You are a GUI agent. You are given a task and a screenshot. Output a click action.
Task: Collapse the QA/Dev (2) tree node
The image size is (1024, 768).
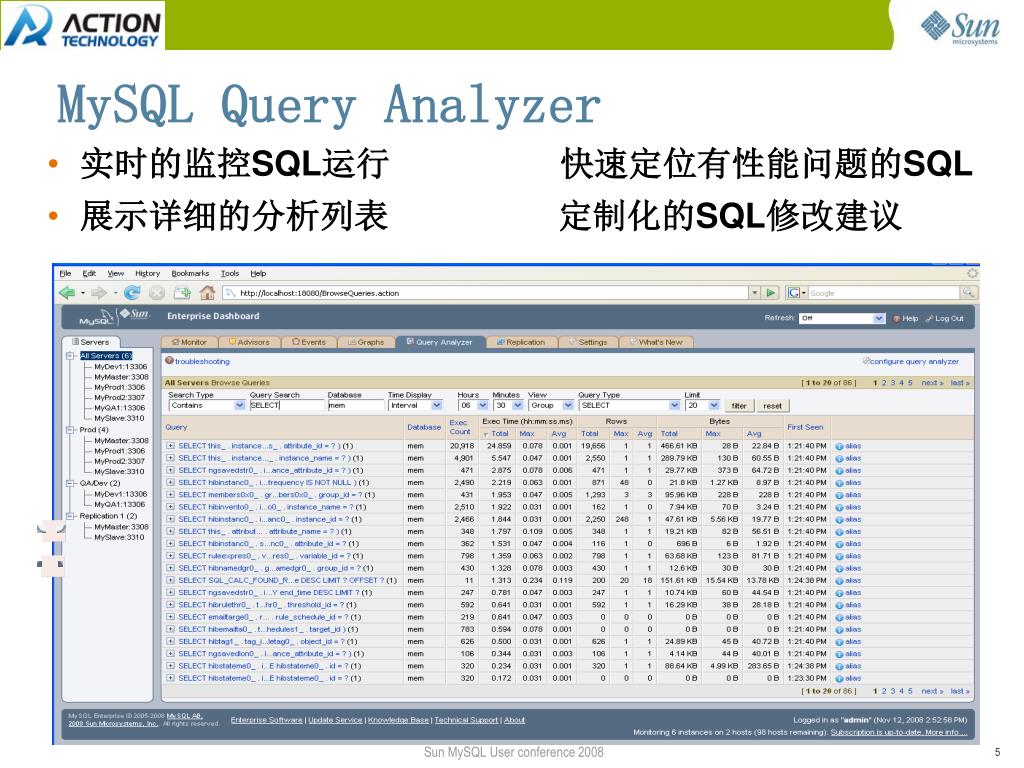coord(70,483)
